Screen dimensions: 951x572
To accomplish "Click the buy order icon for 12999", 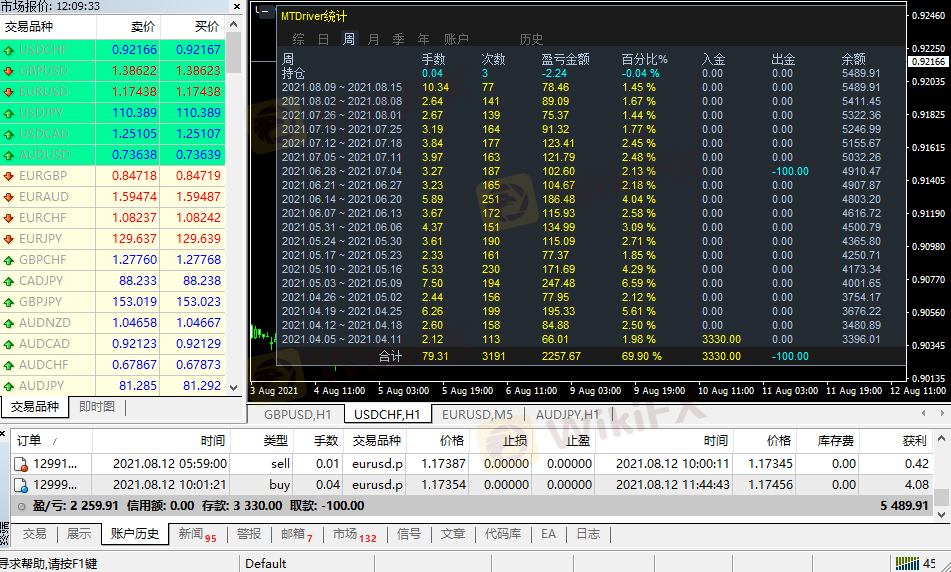I will pyautogui.click(x=20, y=485).
